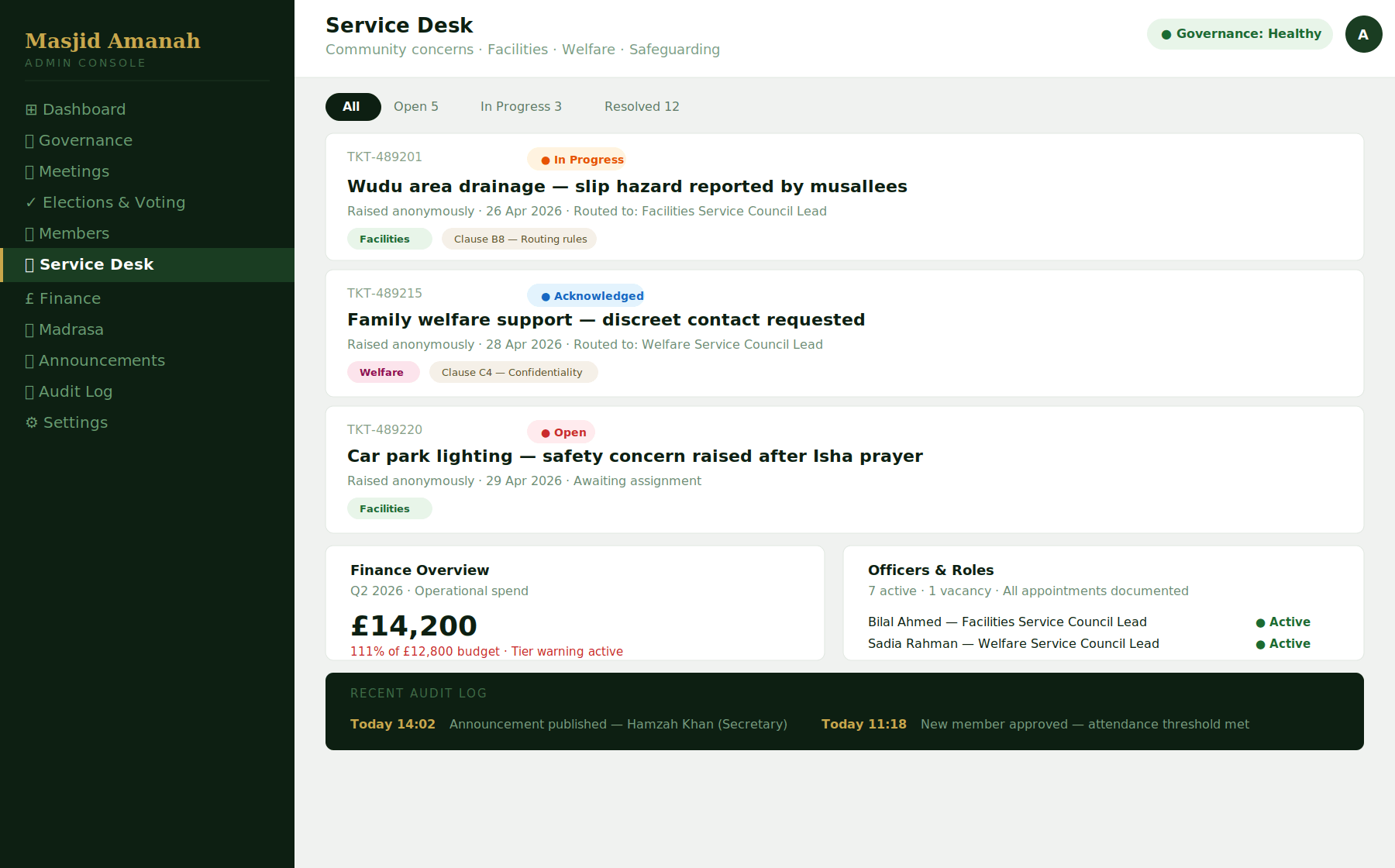Screen dimensions: 1395x868
Task: Select the All filter tab
Action: (353, 107)
